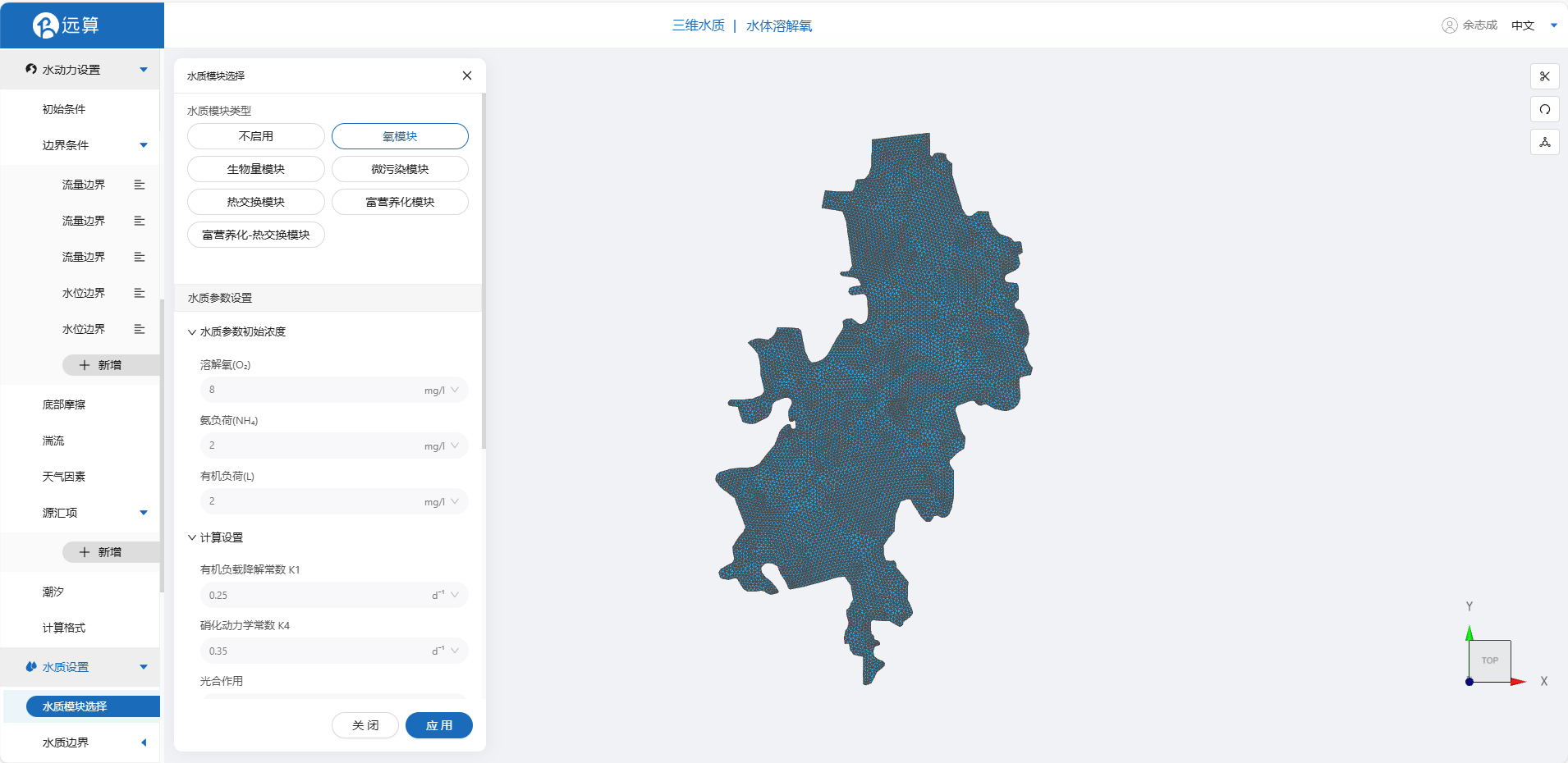Image resolution: width=1568 pixels, height=763 pixels.
Task: Select 微污染模块 module type
Action: (x=400, y=169)
